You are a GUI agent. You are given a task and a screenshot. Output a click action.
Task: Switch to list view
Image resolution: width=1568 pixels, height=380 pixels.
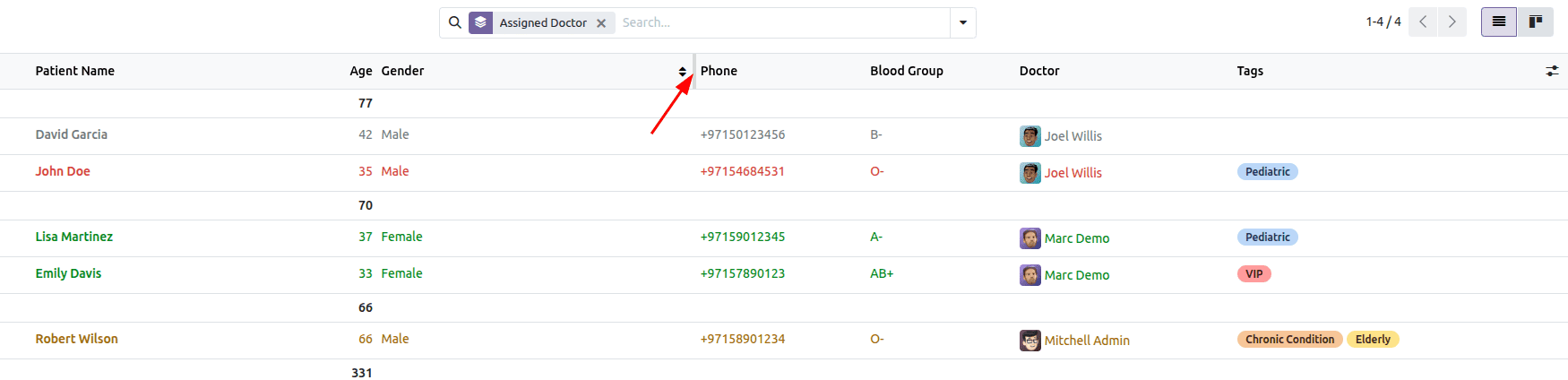(1498, 22)
